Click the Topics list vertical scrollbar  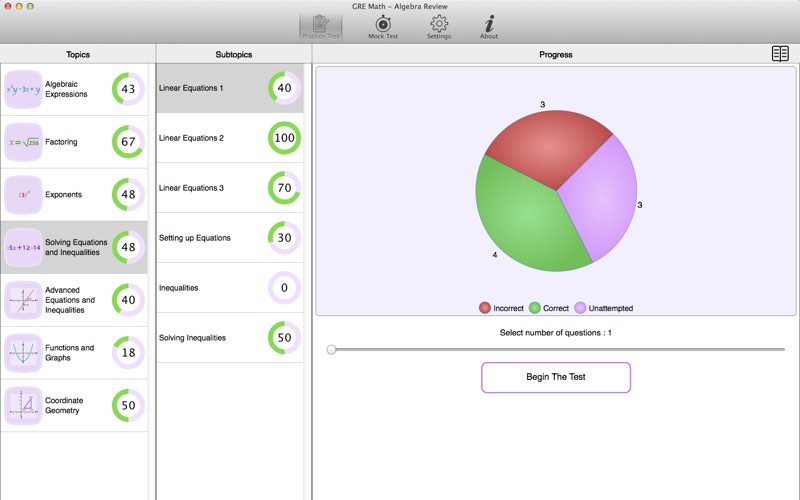(151, 282)
